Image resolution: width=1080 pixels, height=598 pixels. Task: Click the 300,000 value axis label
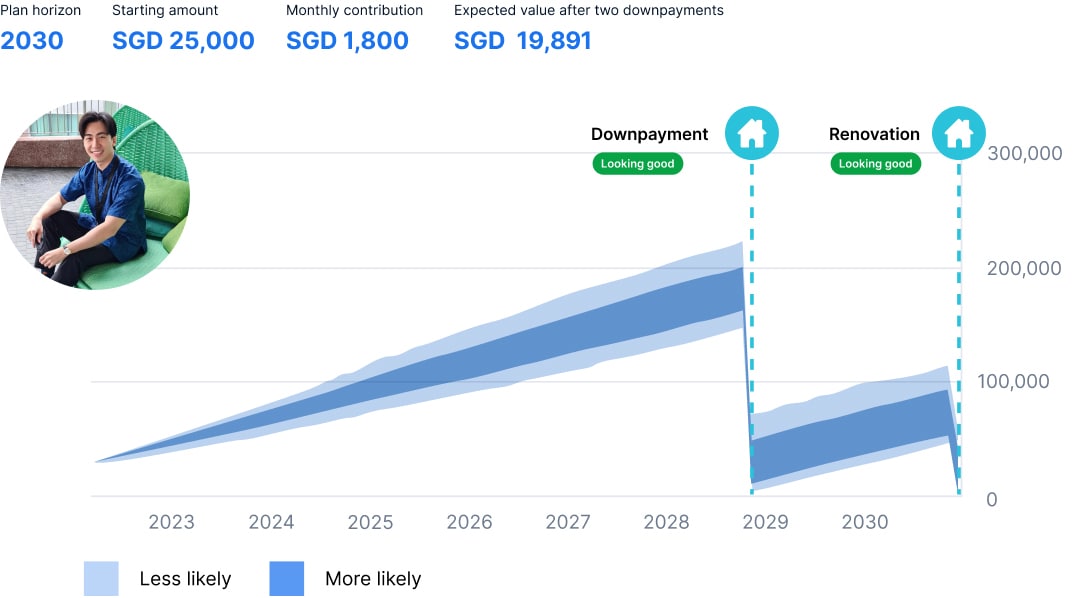(x=1023, y=153)
